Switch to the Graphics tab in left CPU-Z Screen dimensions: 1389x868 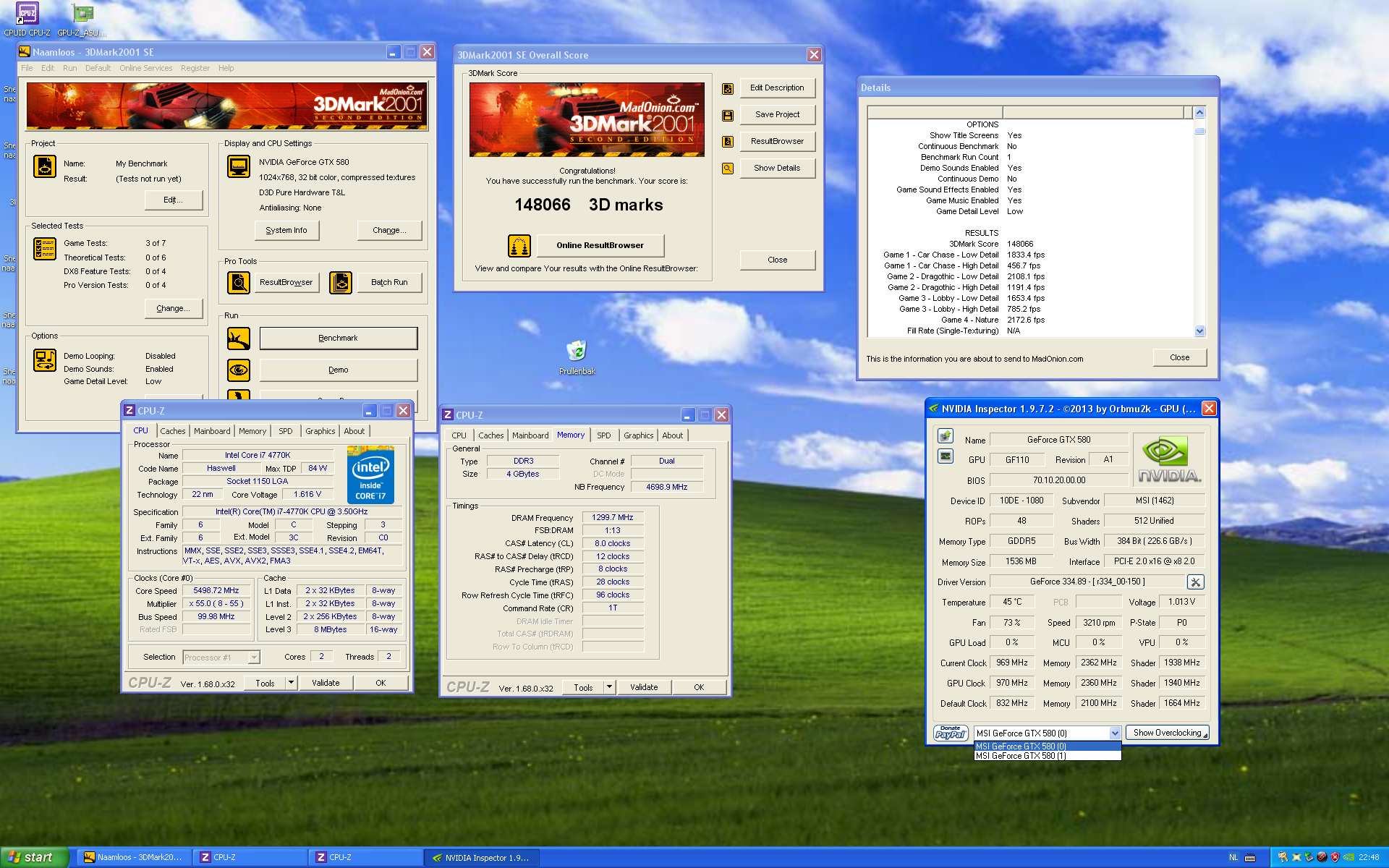[320, 431]
